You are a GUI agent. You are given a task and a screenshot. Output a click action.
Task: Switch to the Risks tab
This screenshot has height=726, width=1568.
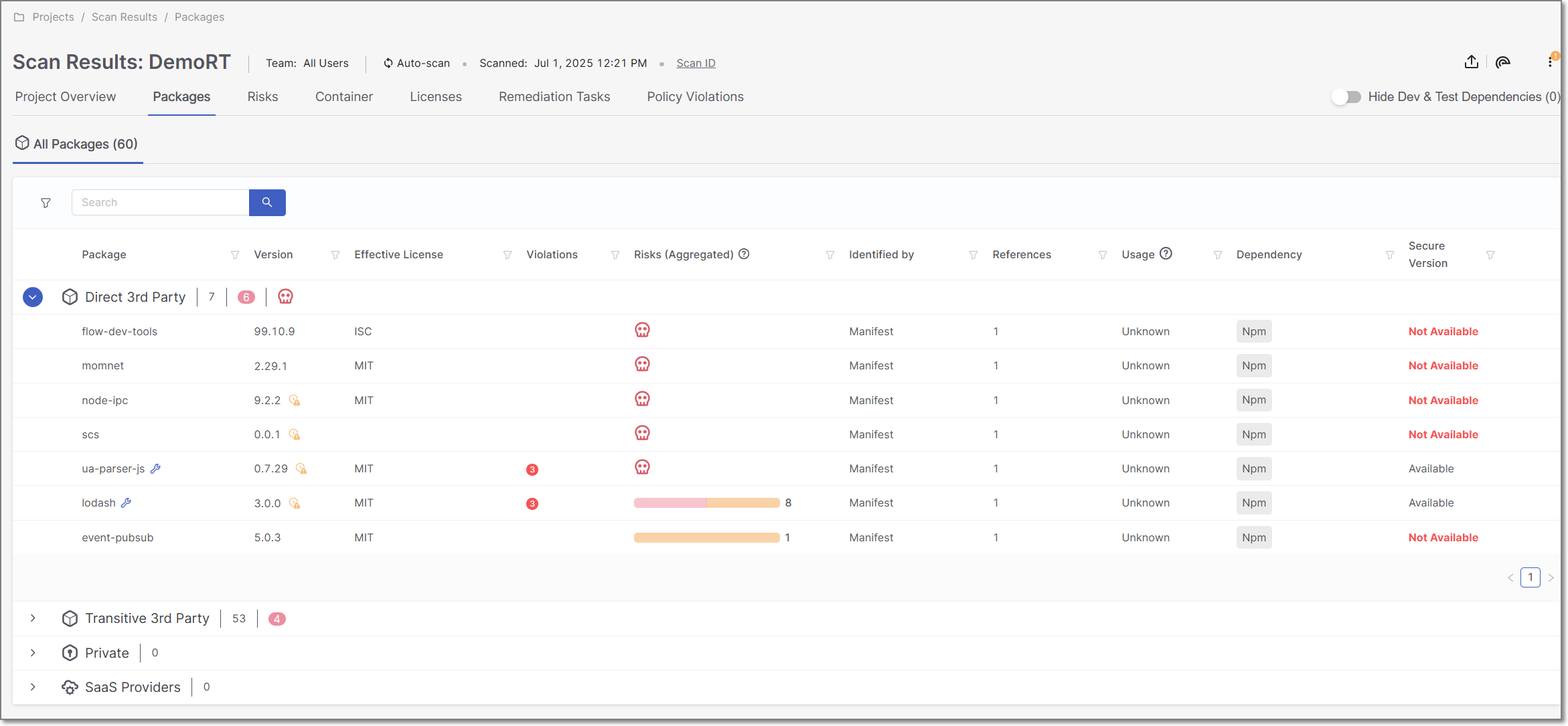[262, 97]
